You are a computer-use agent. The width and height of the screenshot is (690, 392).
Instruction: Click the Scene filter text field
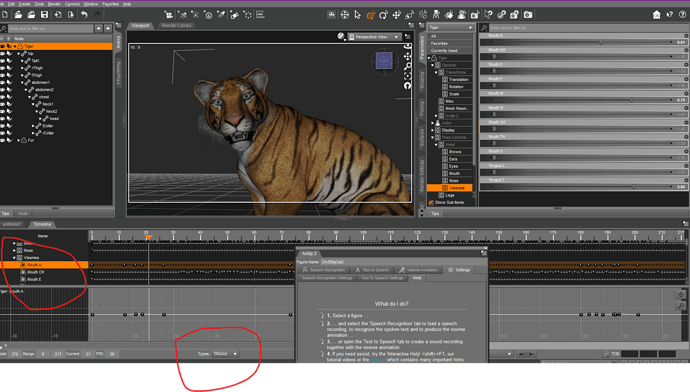coord(50,29)
